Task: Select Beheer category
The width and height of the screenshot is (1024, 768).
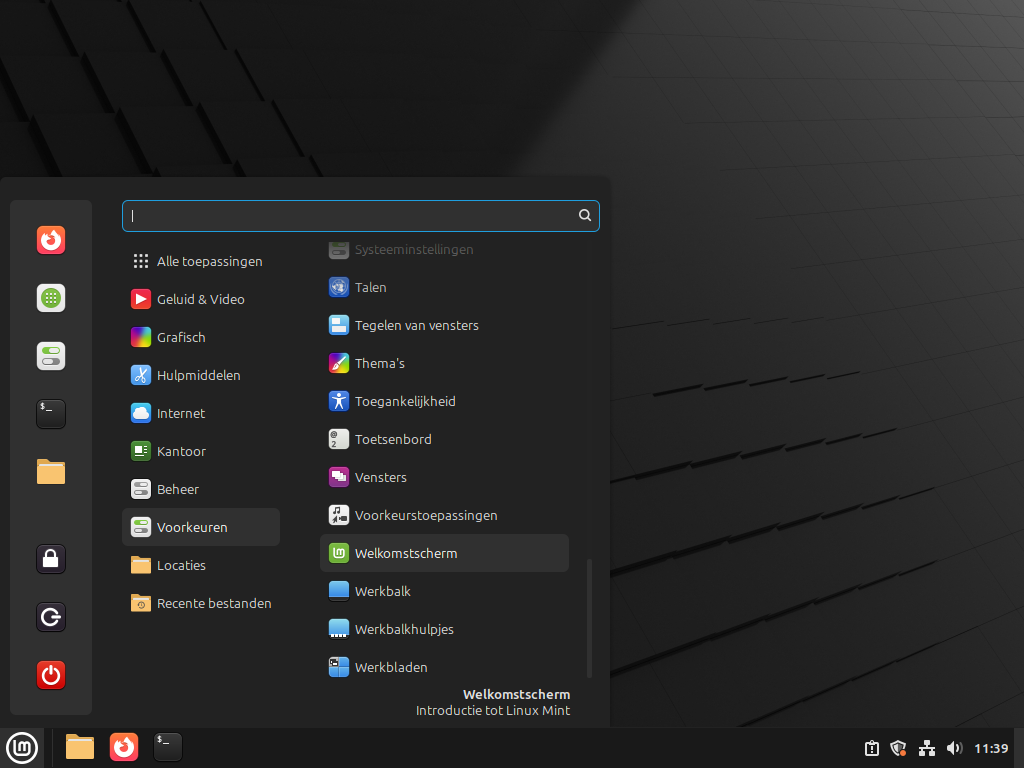Action: 201,489
